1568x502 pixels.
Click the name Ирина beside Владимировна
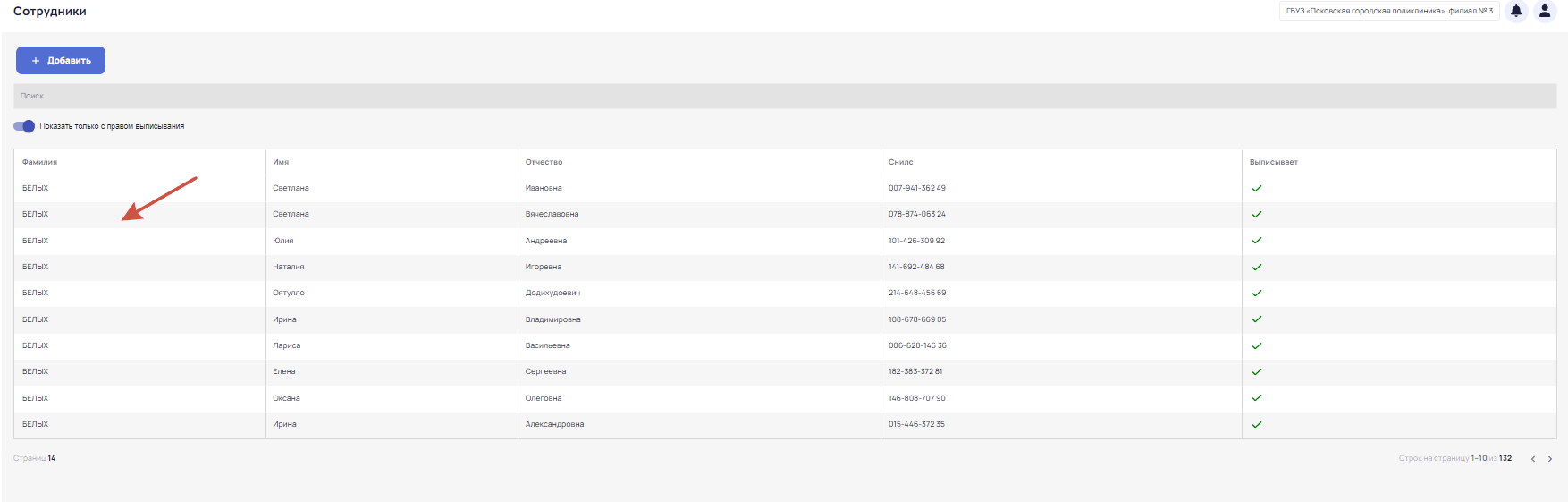pyautogui.click(x=284, y=319)
